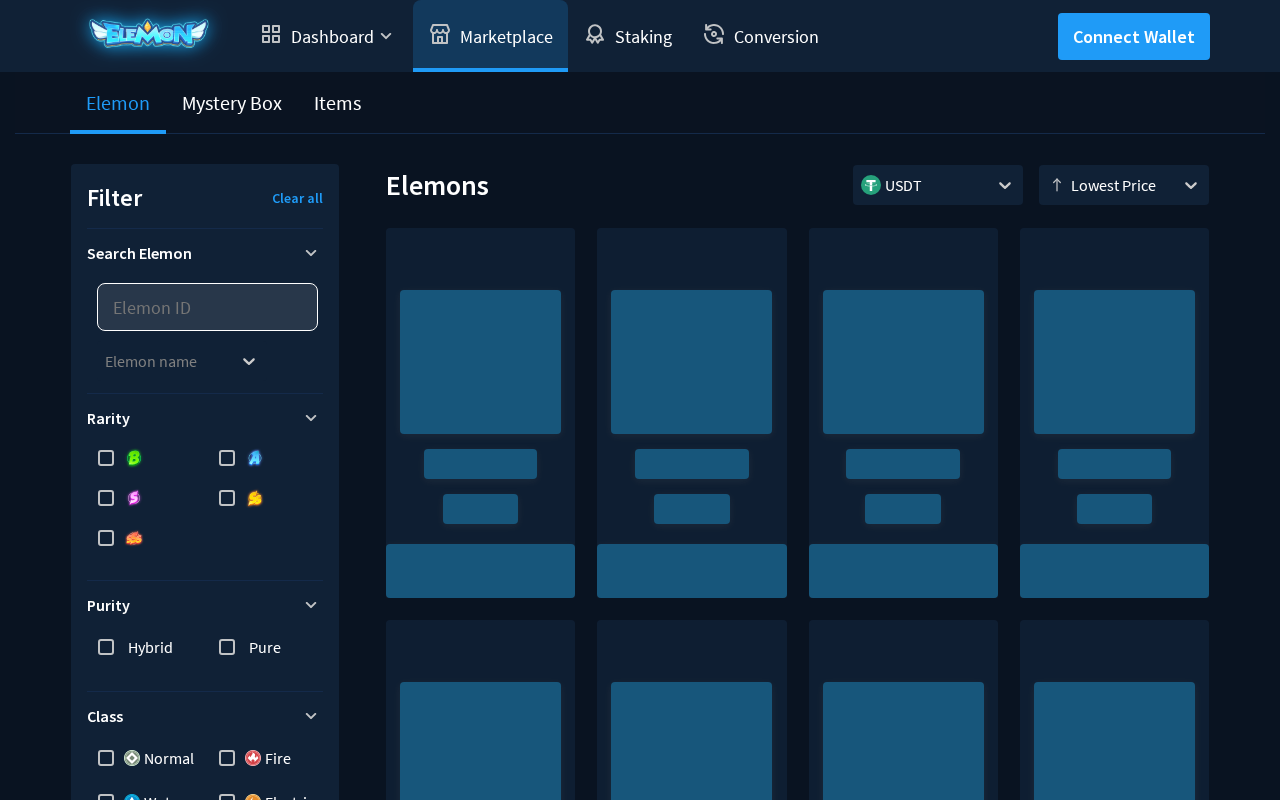Tick the B rarity checkbox
This screenshot has width=1280, height=800.
point(106,458)
